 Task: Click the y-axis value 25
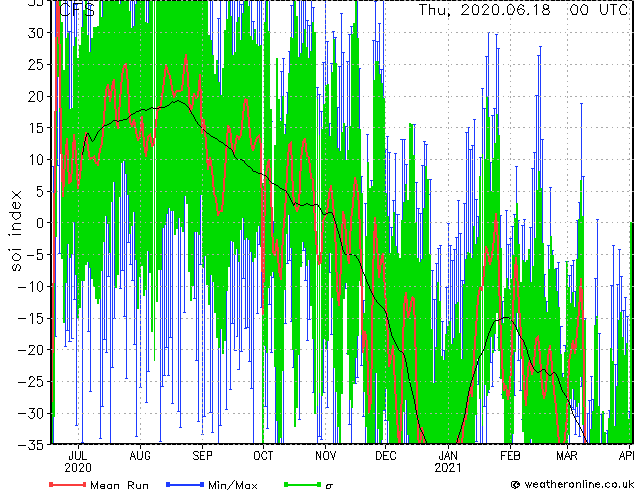pos(35,65)
